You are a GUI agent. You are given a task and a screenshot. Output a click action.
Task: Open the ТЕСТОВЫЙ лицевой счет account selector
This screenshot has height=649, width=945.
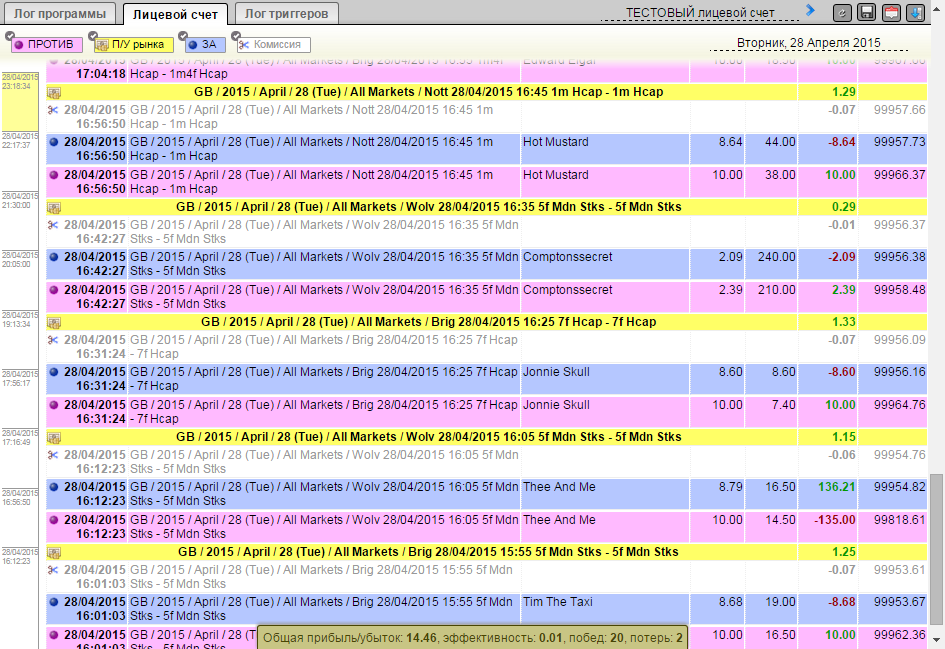[700, 13]
